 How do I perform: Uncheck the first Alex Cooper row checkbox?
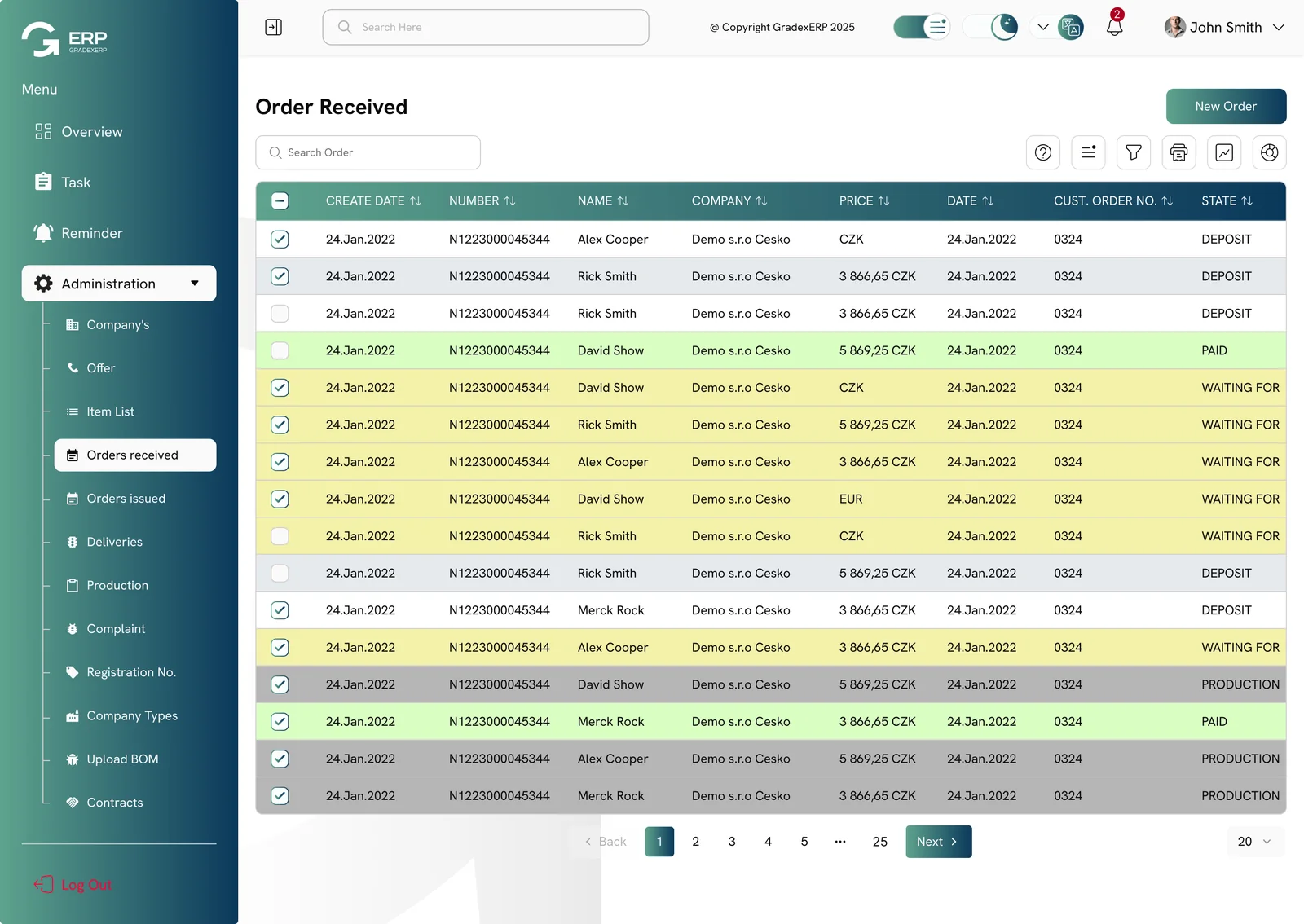(x=280, y=239)
